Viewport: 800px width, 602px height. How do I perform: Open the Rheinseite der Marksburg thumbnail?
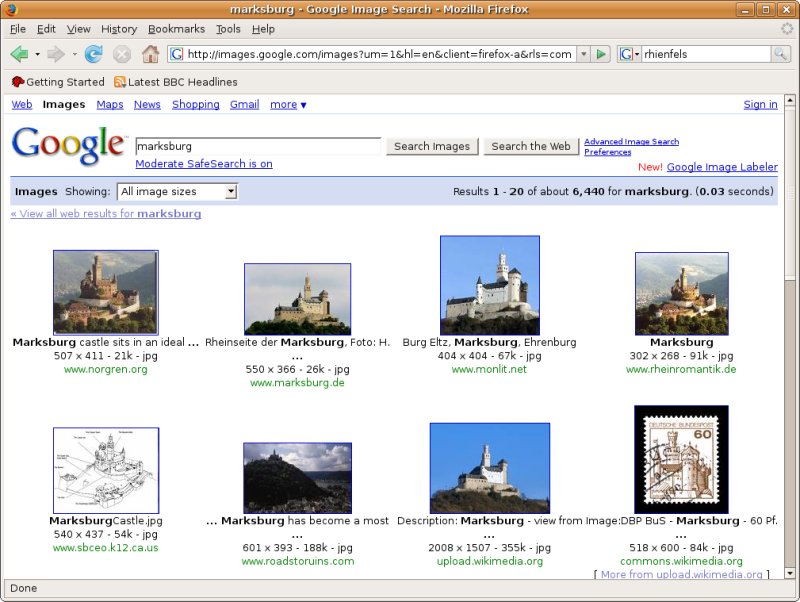pyautogui.click(x=297, y=299)
